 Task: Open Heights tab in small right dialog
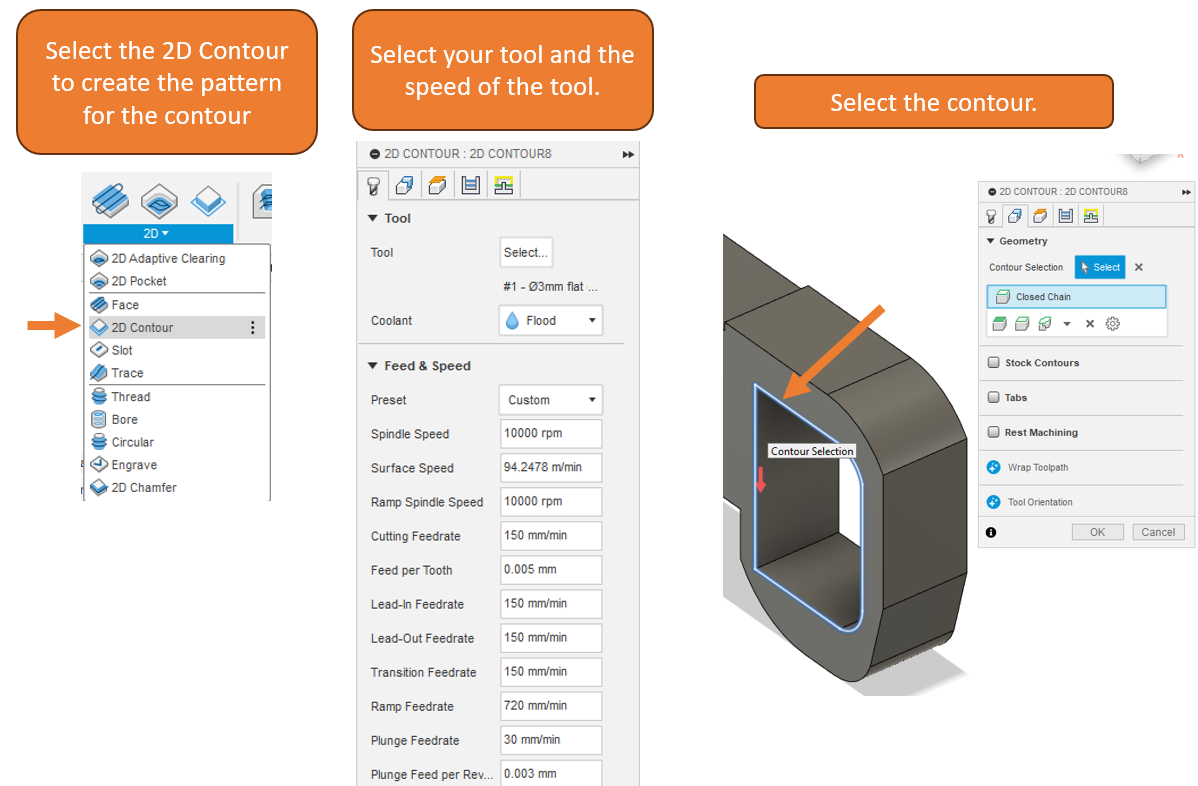1040,216
